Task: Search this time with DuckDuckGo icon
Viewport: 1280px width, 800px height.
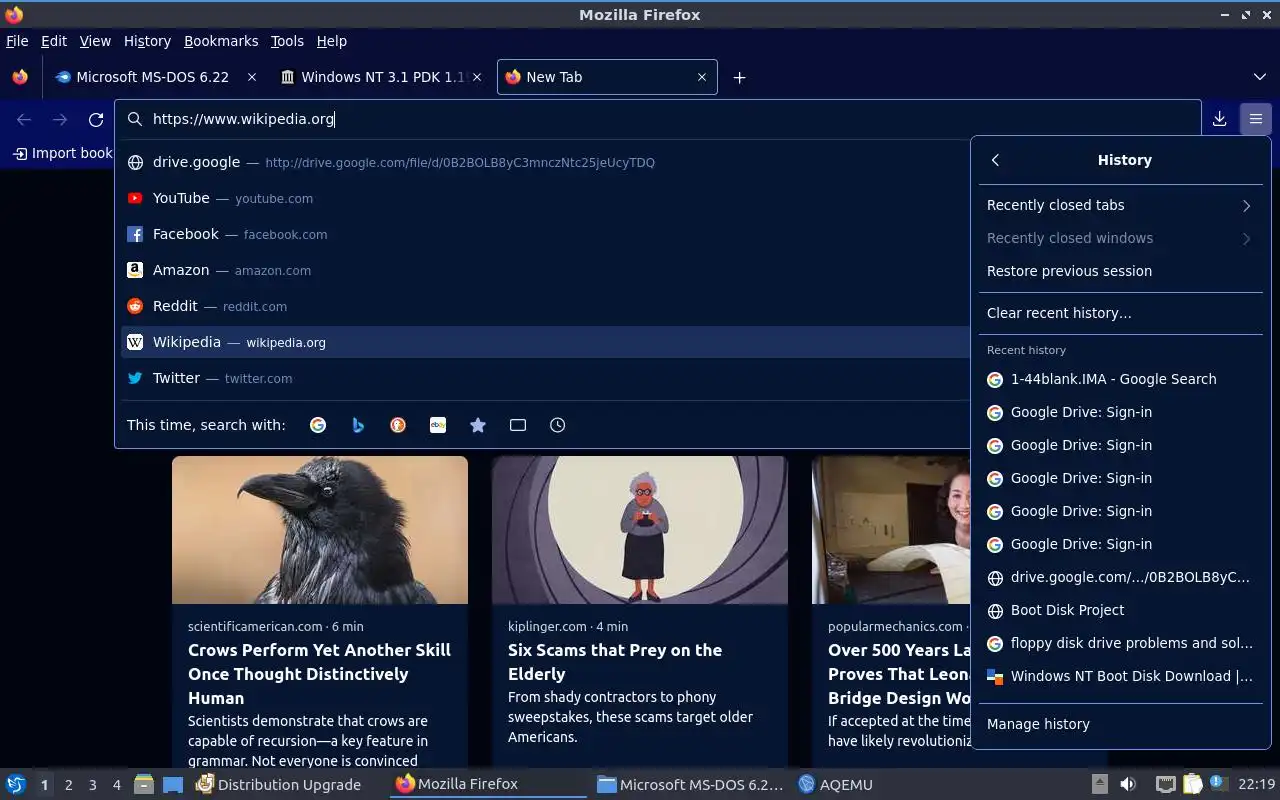Action: [398, 425]
